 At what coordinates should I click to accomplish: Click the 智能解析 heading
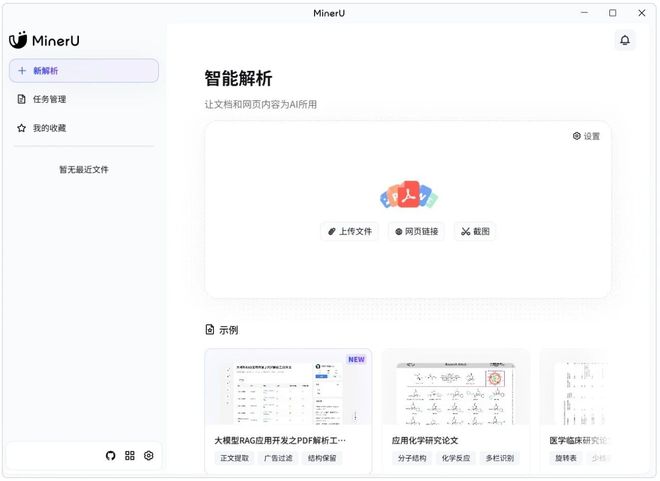(x=238, y=79)
